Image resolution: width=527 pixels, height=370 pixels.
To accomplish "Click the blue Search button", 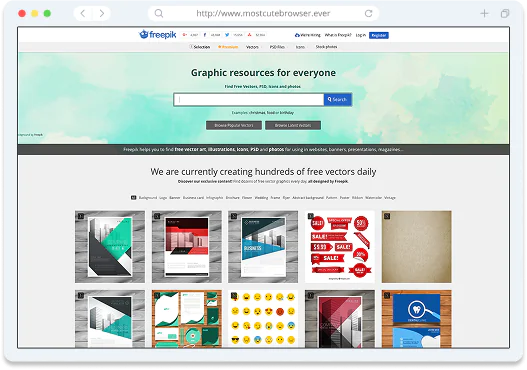I will pyautogui.click(x=338, y=99).
